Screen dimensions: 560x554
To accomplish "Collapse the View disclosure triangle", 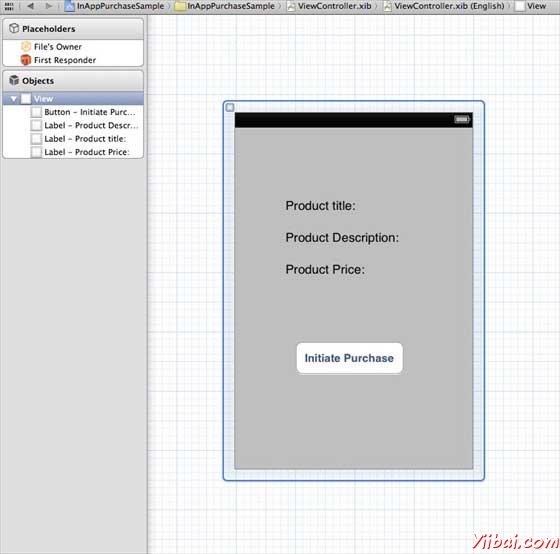I will 13,99.
